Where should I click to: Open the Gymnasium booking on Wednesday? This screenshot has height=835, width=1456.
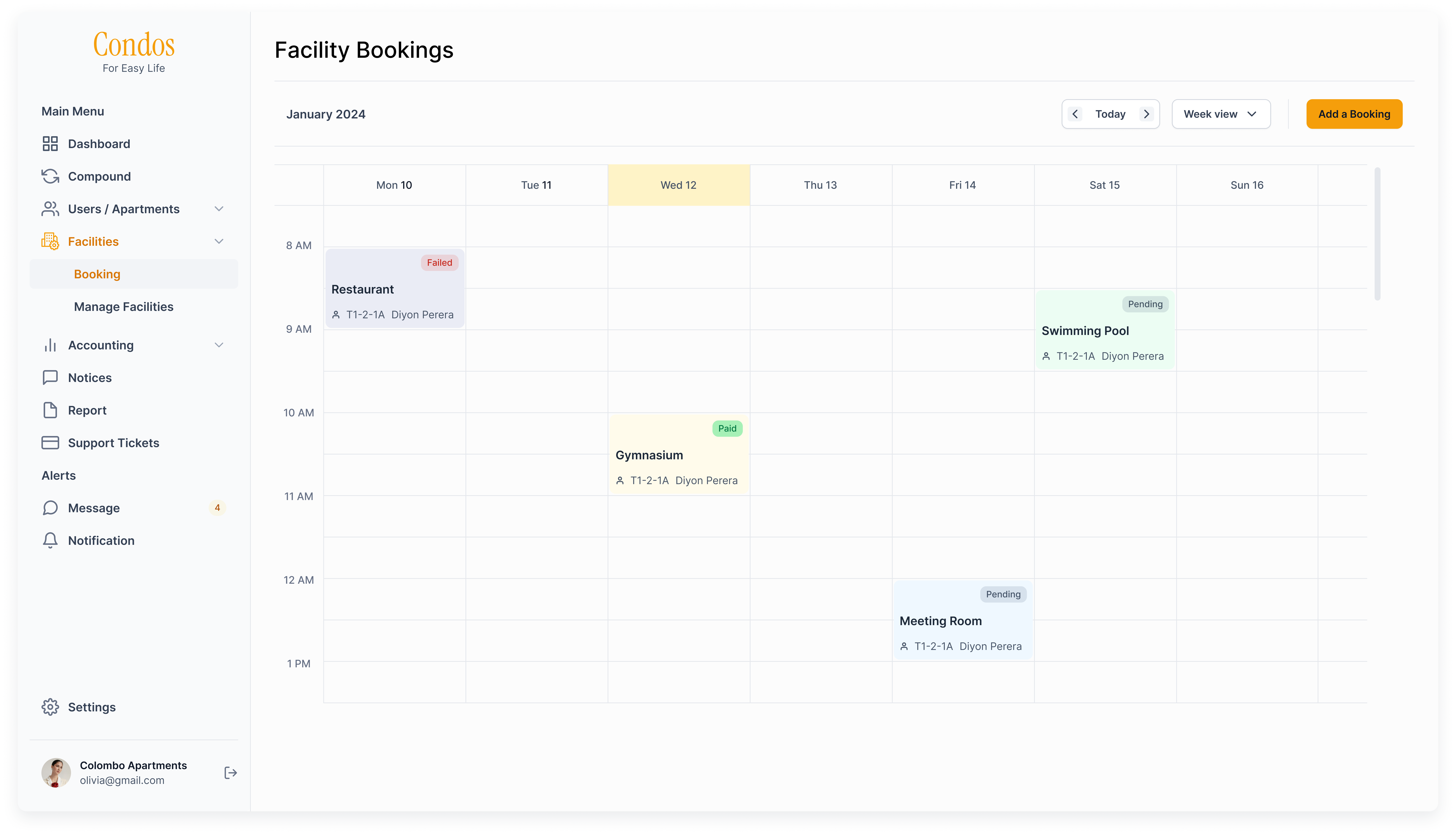(678, 455)
